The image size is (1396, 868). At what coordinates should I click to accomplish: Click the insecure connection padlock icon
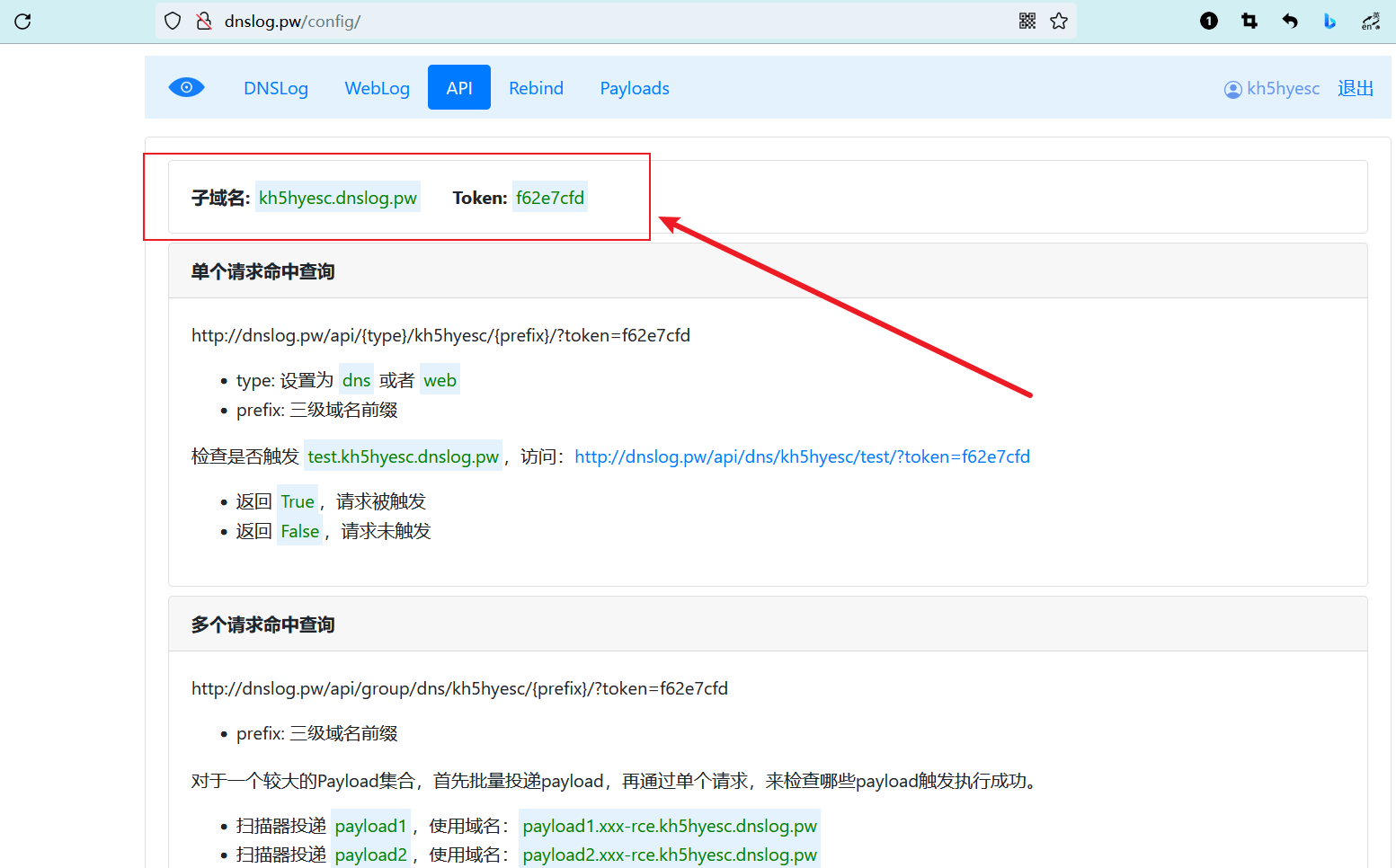point(204,22)
